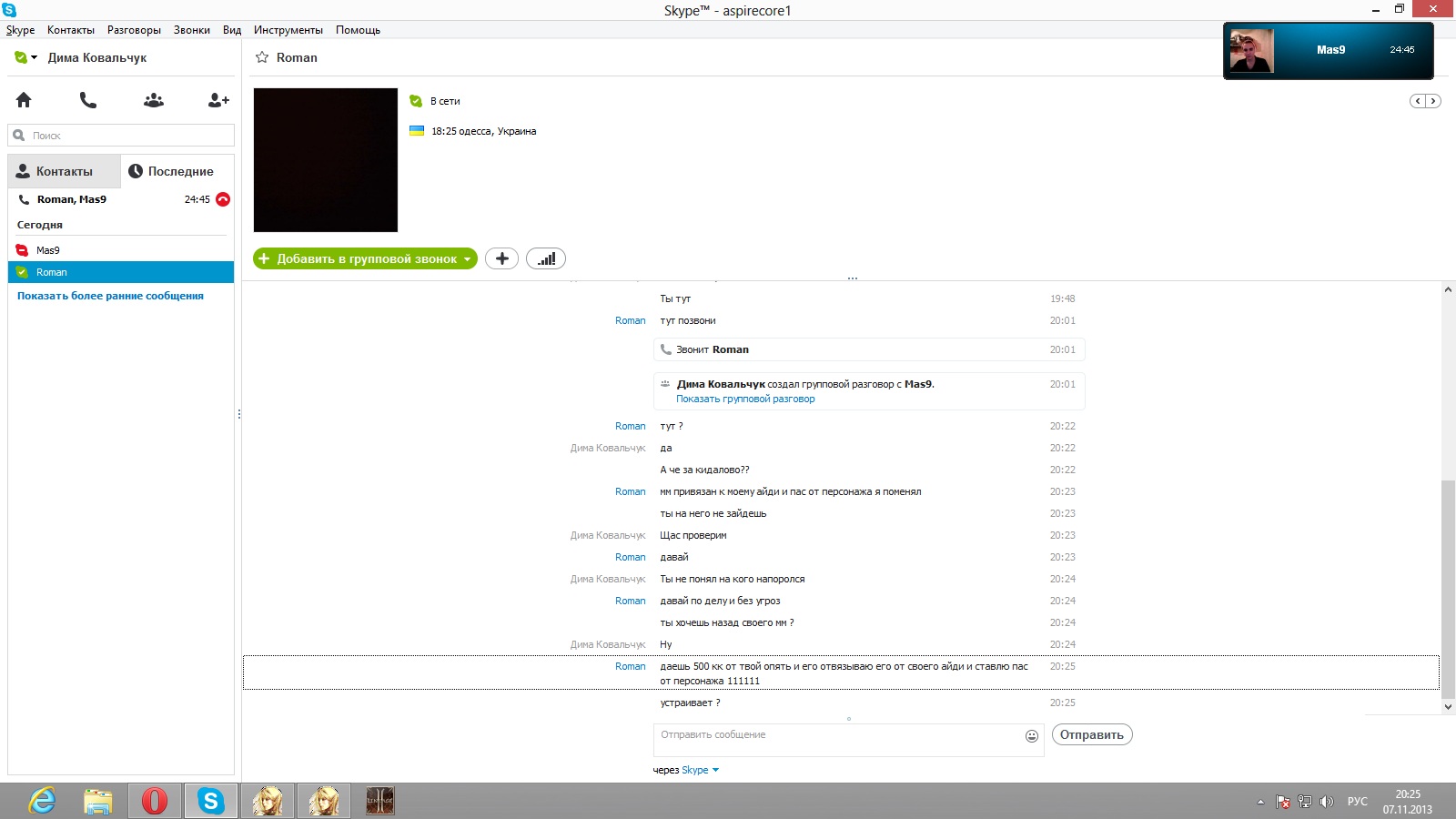Open the Lineage II taskbar icon
This screenshot has width=1456, height=819.
pyautogui.click(x=379, y=801)
